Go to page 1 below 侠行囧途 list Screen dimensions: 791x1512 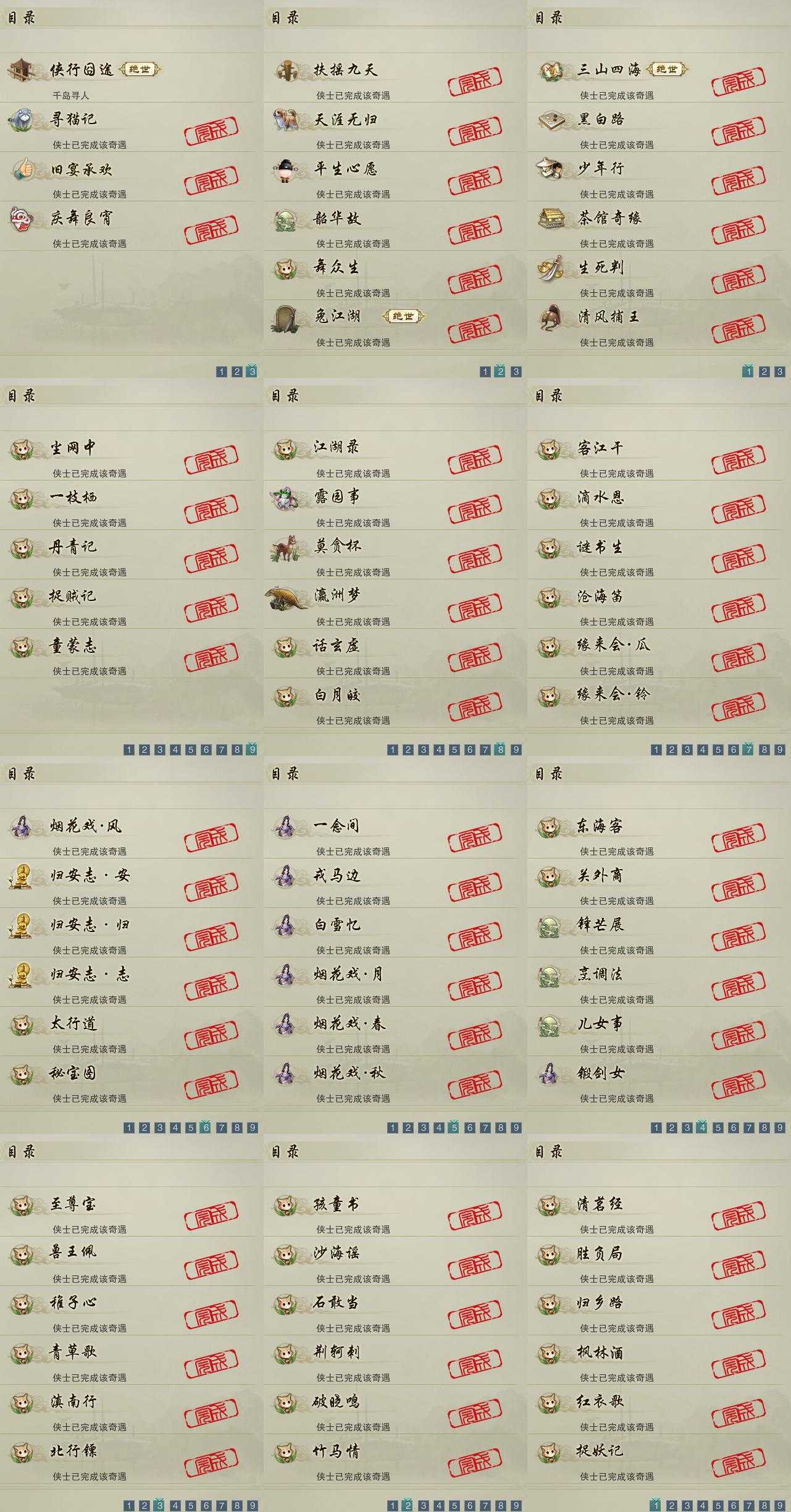coord(221,372)
